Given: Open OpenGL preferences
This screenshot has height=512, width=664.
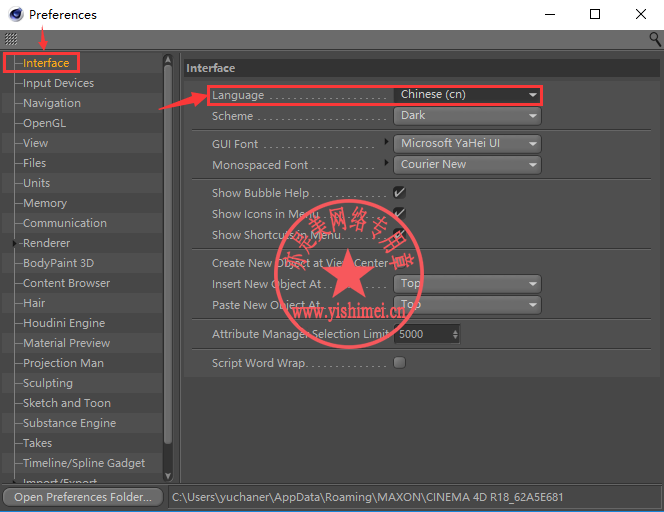Looking at the screenshot, I should (x=44, y=123).
